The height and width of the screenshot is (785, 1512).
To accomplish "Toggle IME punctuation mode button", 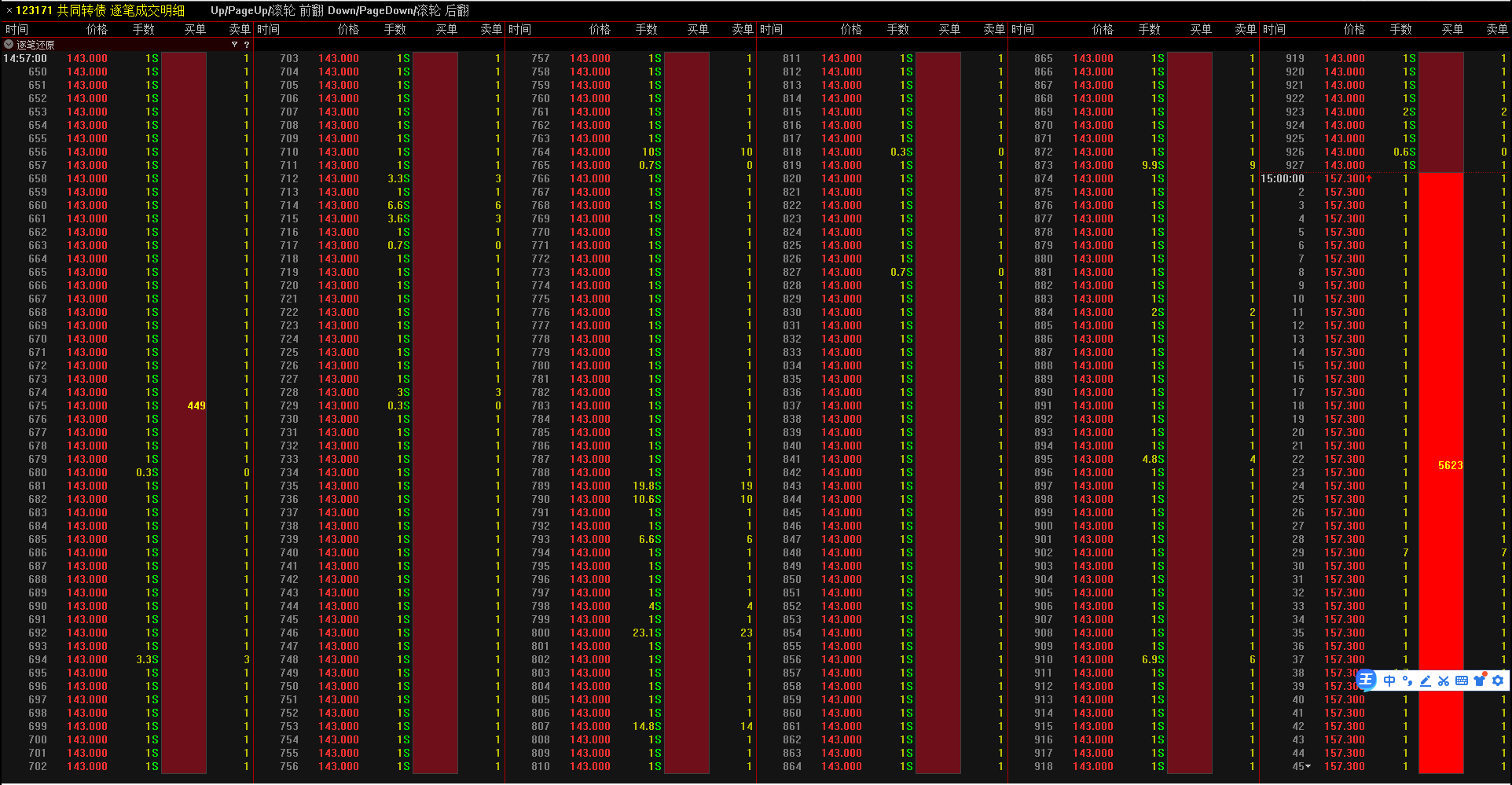I will [x=1407, y=680].
